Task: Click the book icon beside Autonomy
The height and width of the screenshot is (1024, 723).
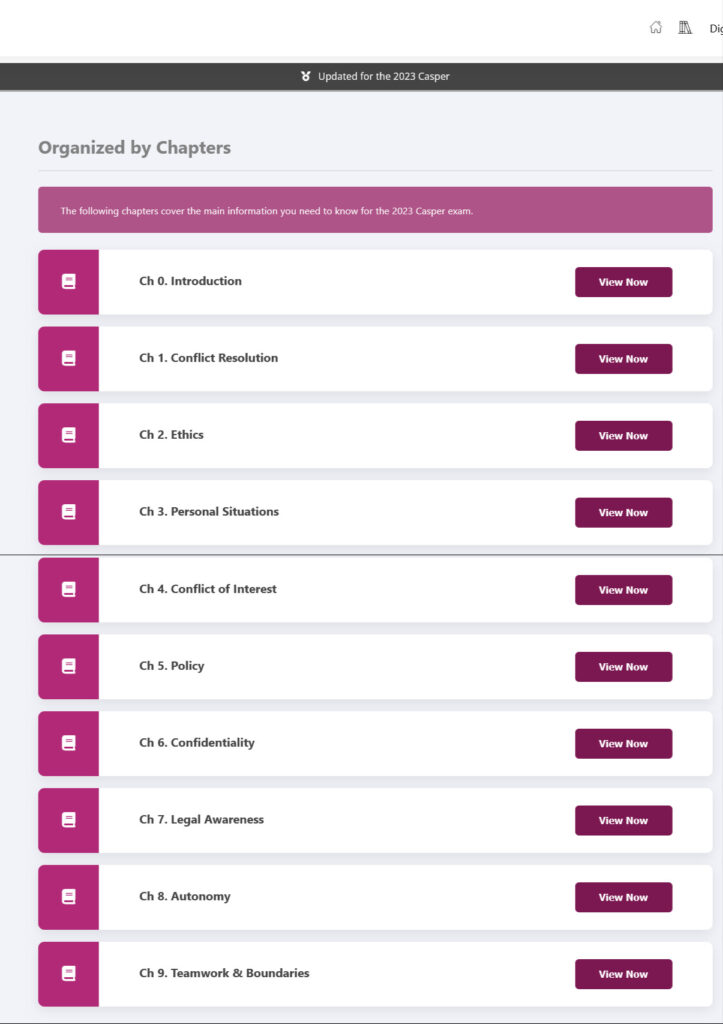Action: click(x=69, y=897)
